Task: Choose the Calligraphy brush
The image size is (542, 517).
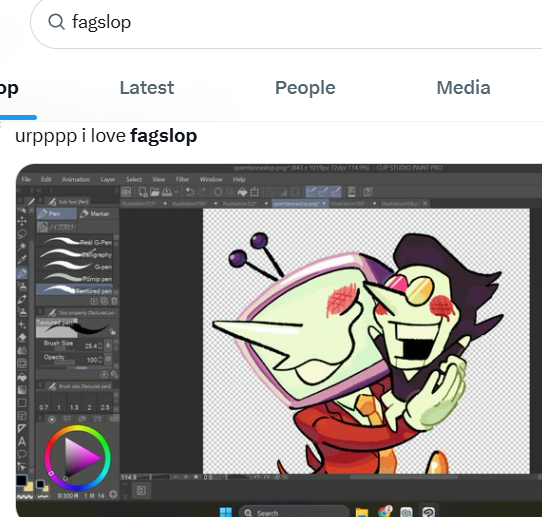Action: tap(75, 254)
